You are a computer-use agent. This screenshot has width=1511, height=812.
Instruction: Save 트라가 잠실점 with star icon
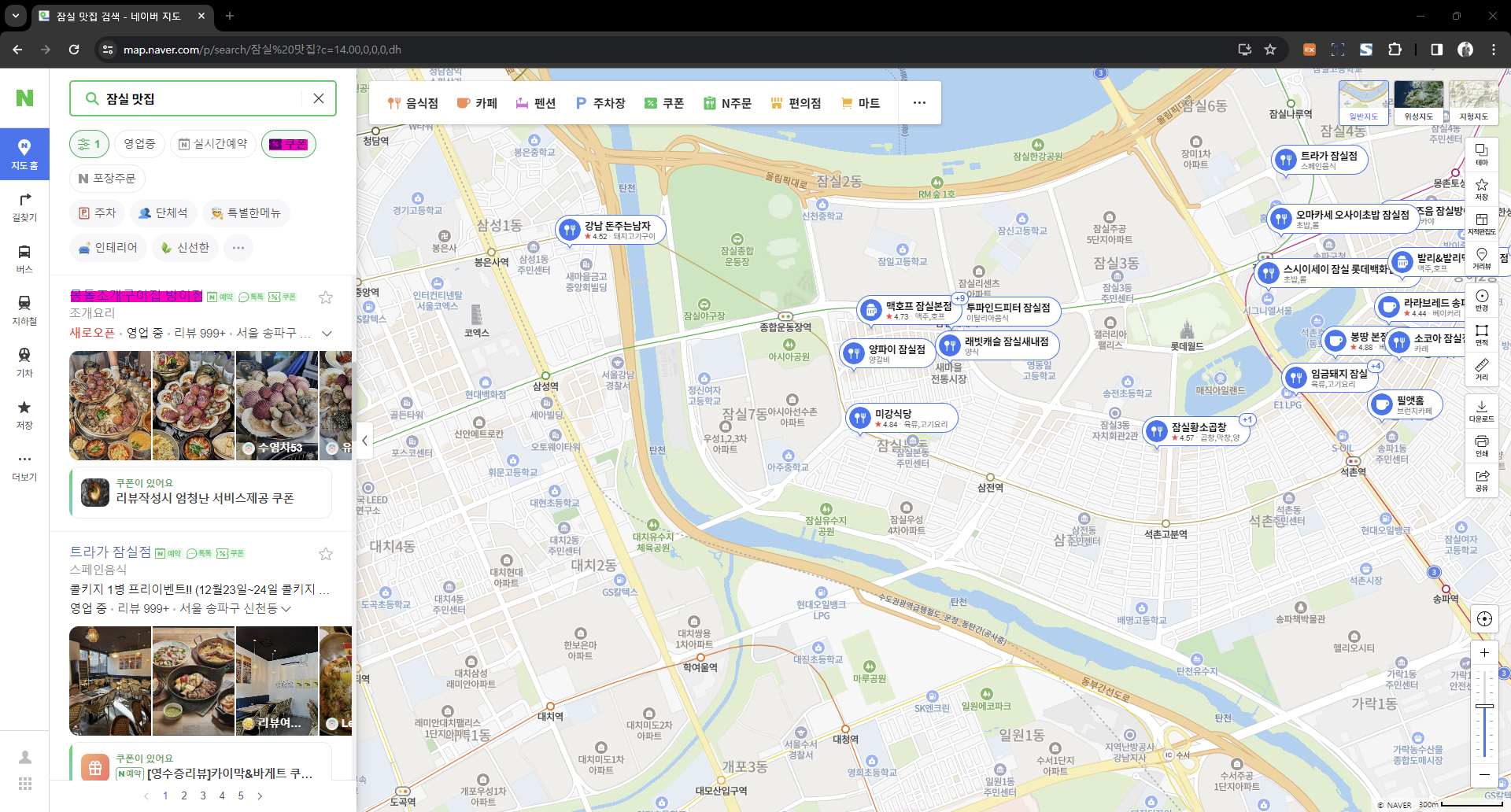(326, 554)
